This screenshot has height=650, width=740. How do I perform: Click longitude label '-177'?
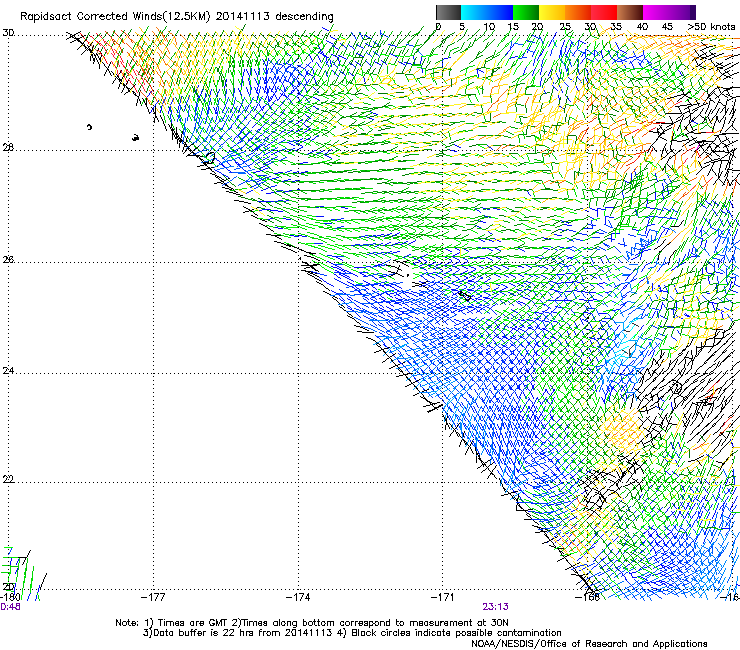[153, 597]
